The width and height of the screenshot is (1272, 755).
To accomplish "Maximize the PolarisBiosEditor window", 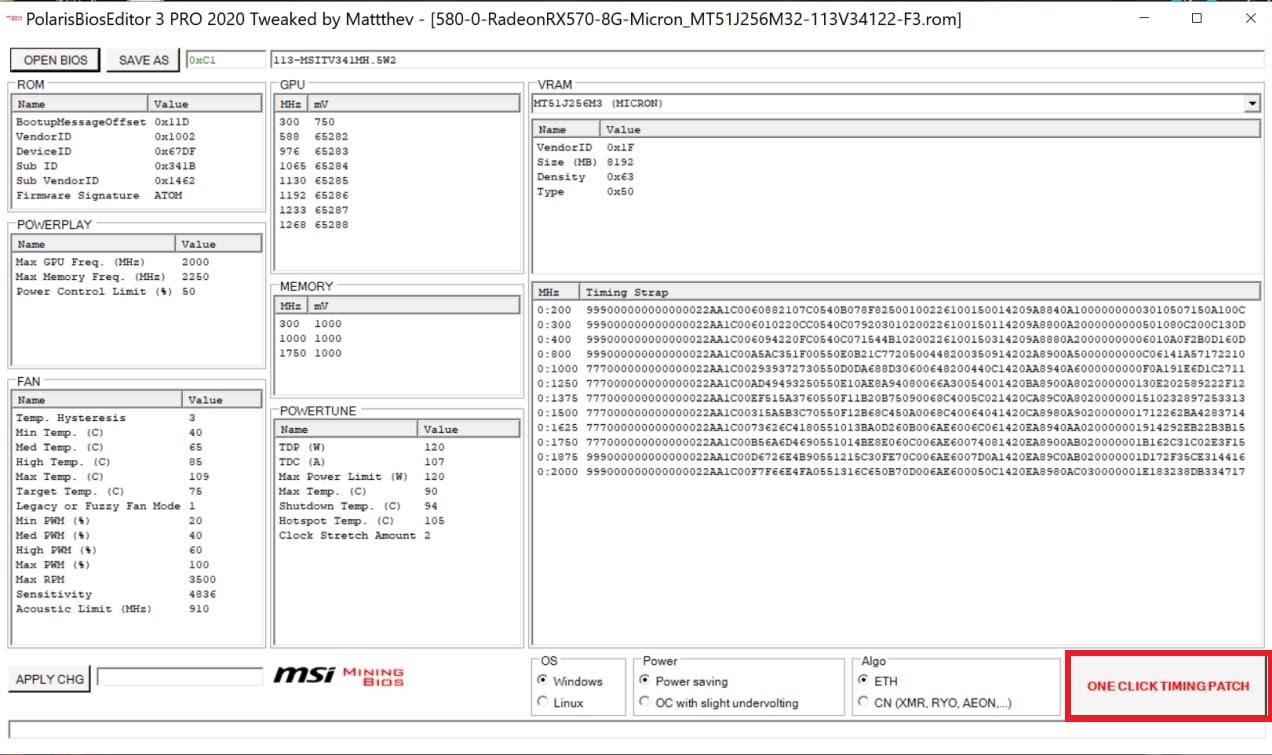I will 1196,18.
